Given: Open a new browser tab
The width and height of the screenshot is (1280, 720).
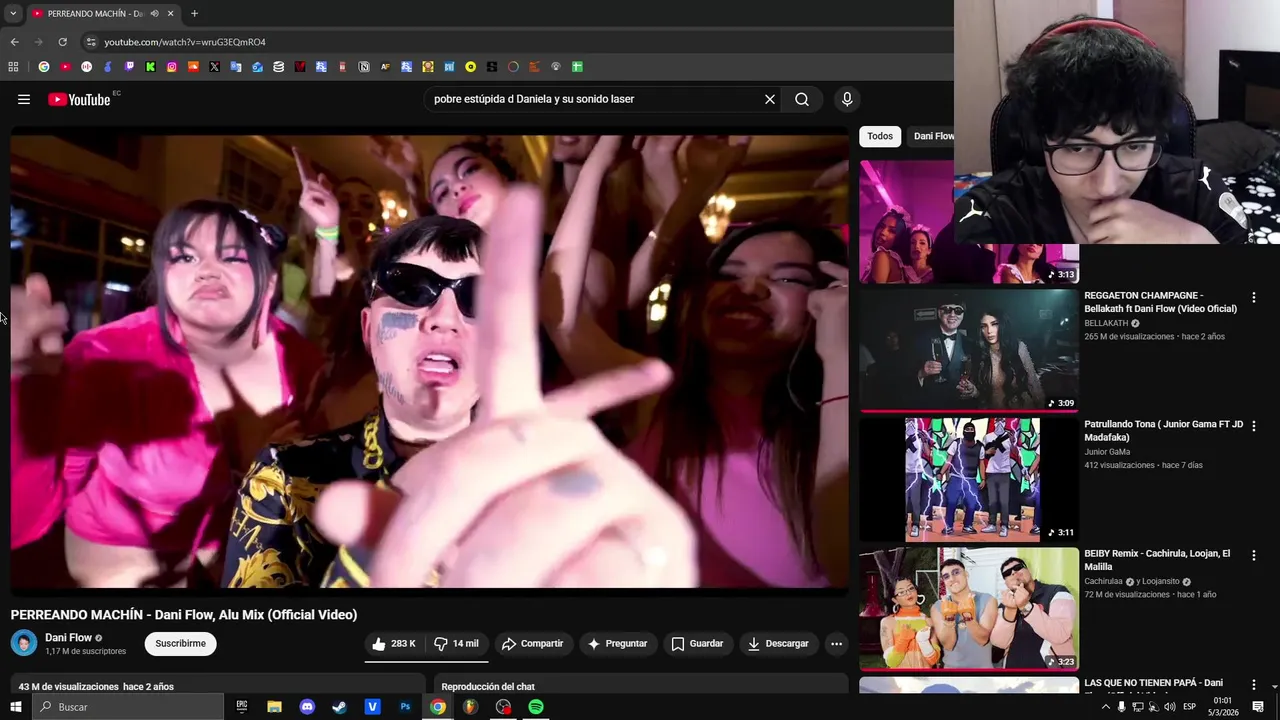Looking at the screenshot, I should click(194, 13).
